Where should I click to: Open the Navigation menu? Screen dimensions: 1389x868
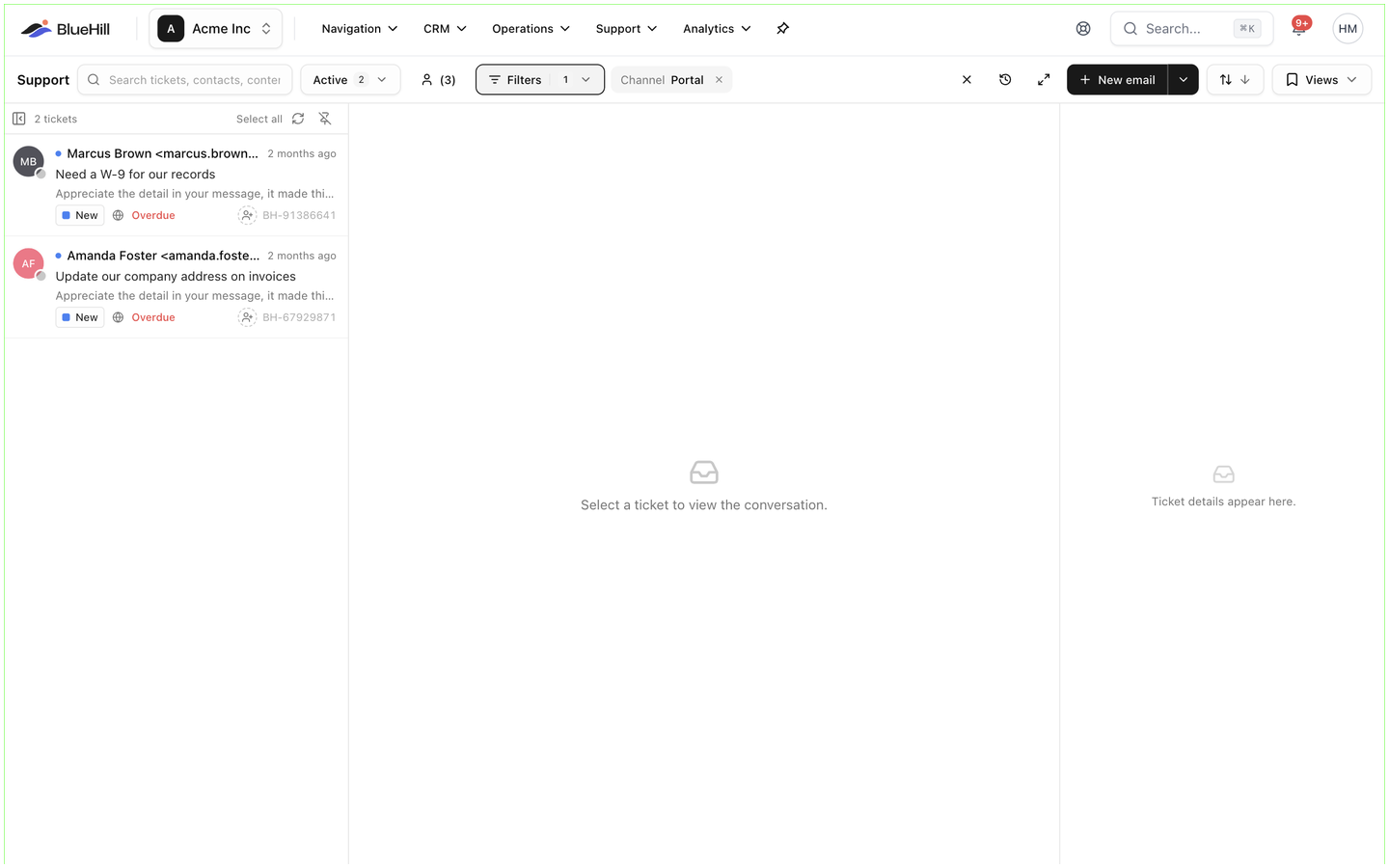(360, 29)
